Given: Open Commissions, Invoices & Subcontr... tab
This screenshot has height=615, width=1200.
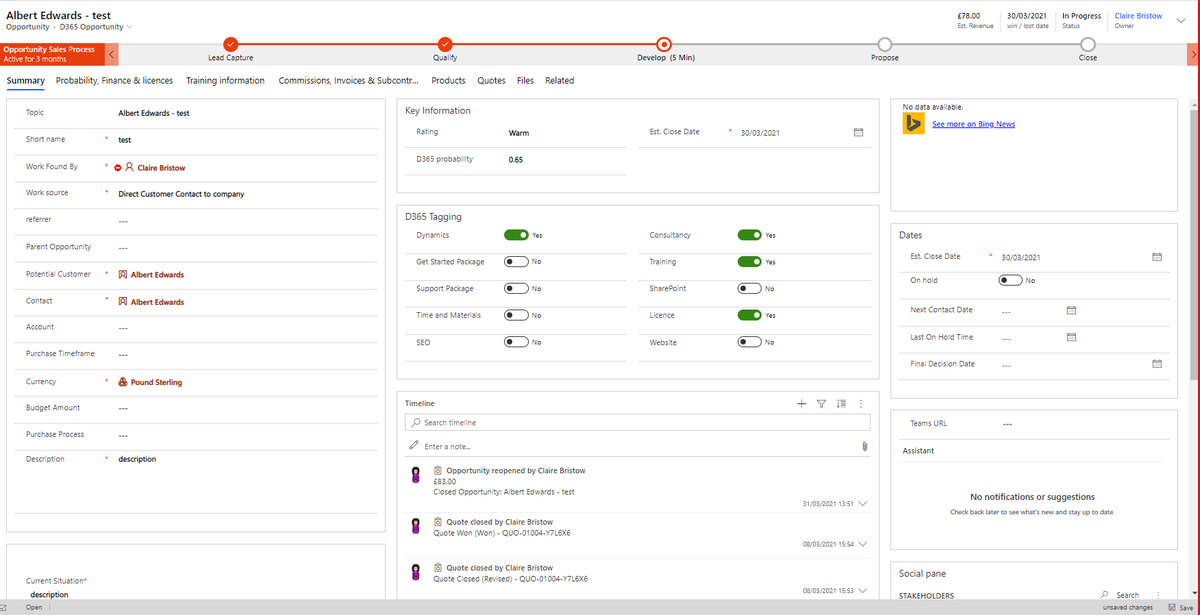Looking at the screenshot, I should pos(348,81).
